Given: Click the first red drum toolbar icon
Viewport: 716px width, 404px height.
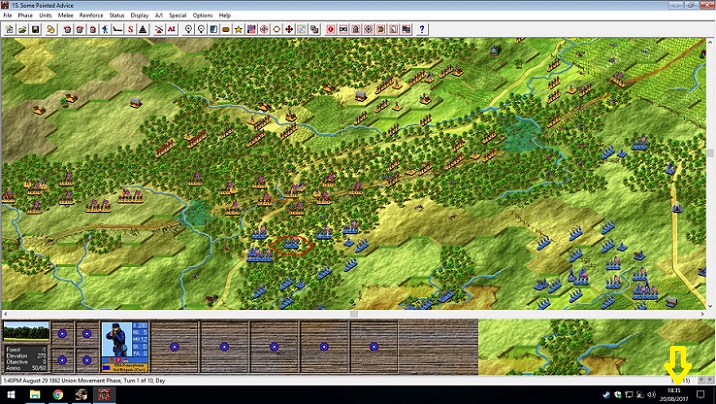Looking at the screenshot, I should click(67, 30).
